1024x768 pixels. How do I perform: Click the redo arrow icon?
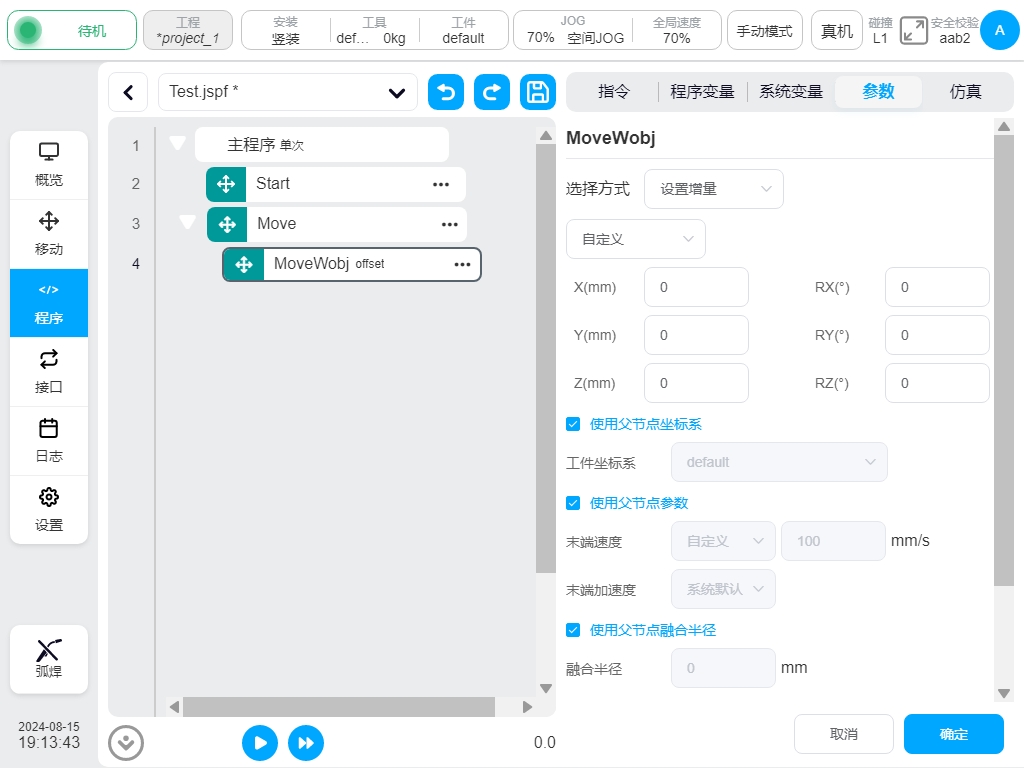[492, 92]
